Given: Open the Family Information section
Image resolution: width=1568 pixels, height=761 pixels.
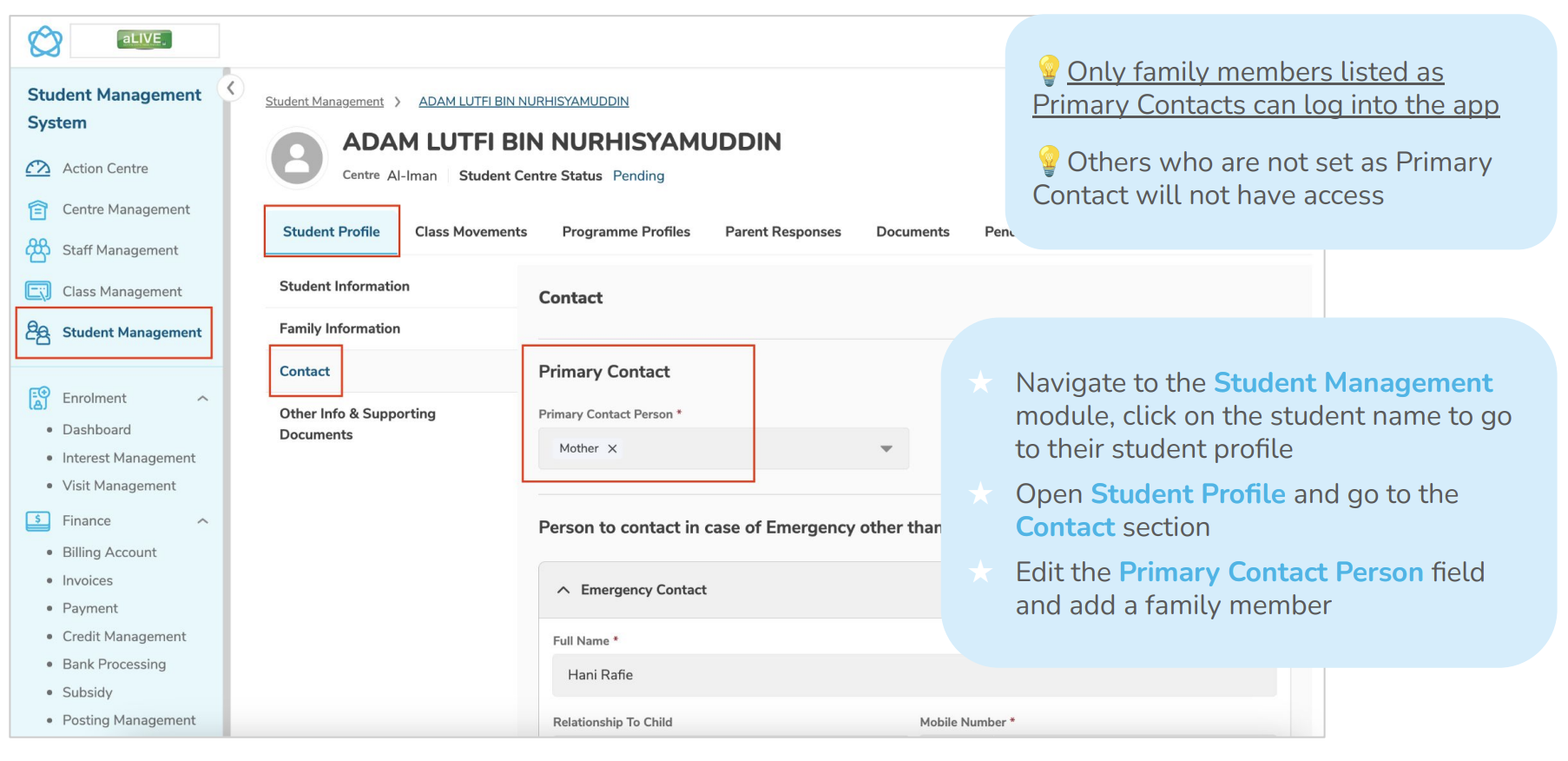Looking at the screenshot, I should [339, 328].
